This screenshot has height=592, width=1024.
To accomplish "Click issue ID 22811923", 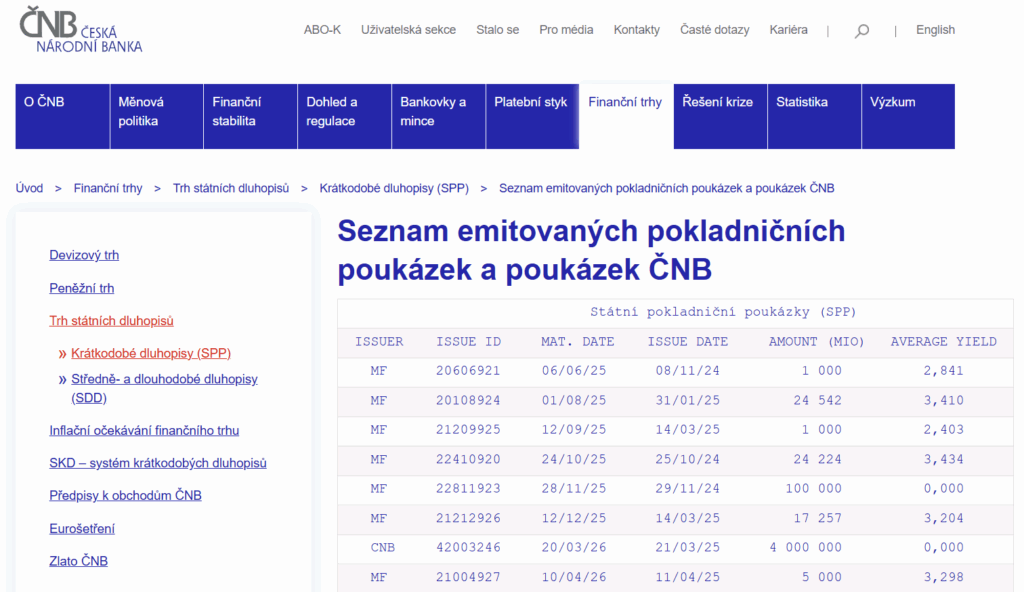I will pyautogui.click(x=468, y=489).
